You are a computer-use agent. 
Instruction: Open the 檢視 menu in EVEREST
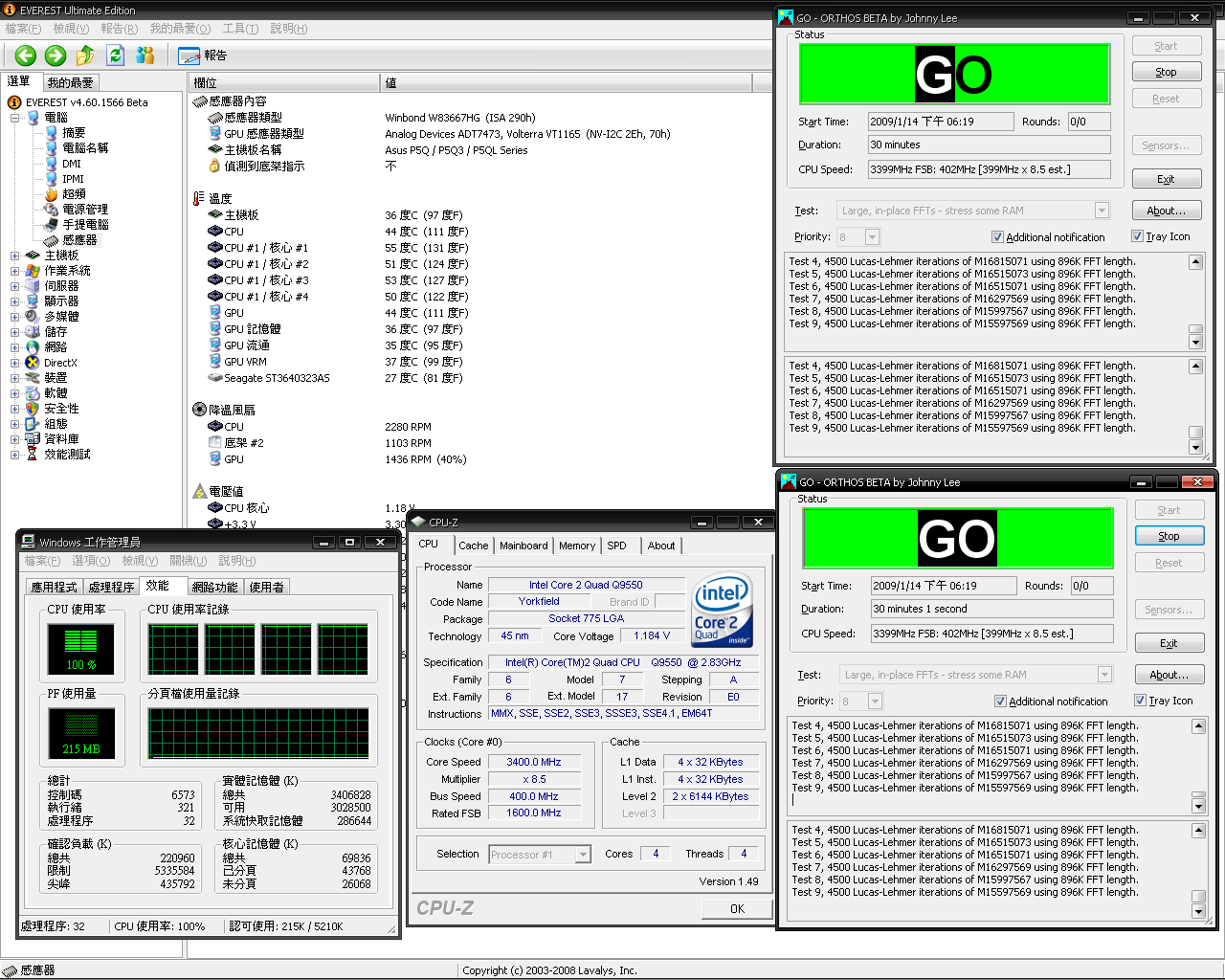click(71, 29)
